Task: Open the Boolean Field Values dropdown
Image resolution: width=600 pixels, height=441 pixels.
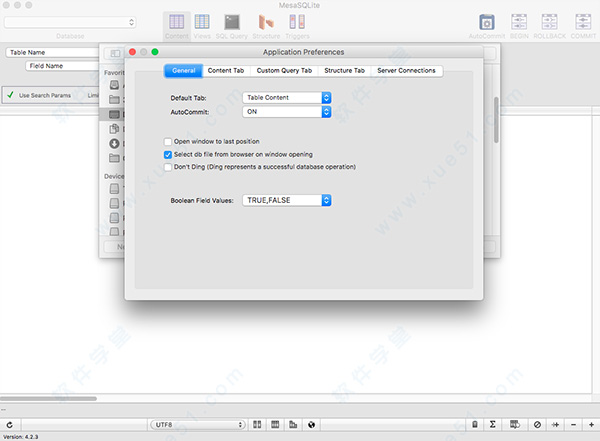Action: tap(287, 201)
